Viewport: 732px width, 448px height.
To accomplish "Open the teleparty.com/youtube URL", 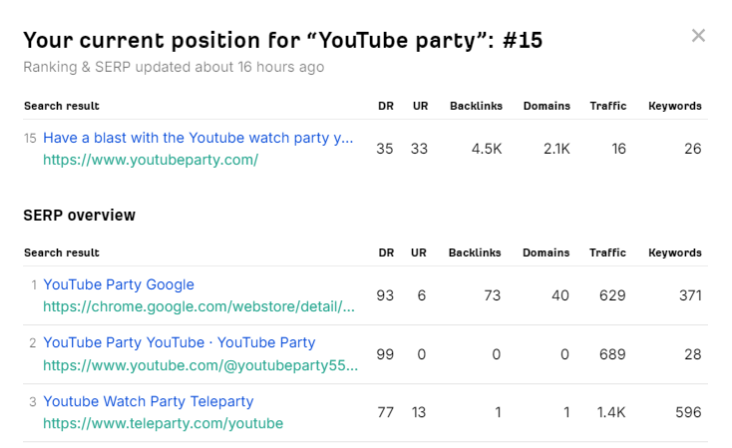I will coord(163,423).
